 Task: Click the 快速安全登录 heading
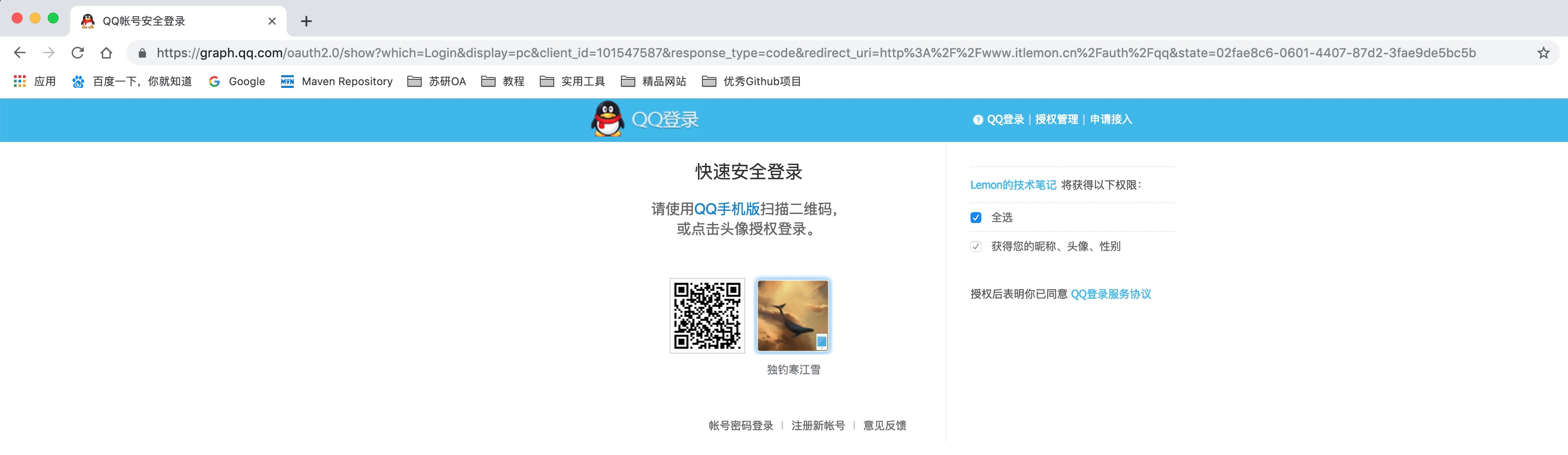pyautogui.click(x=749, y=172)
